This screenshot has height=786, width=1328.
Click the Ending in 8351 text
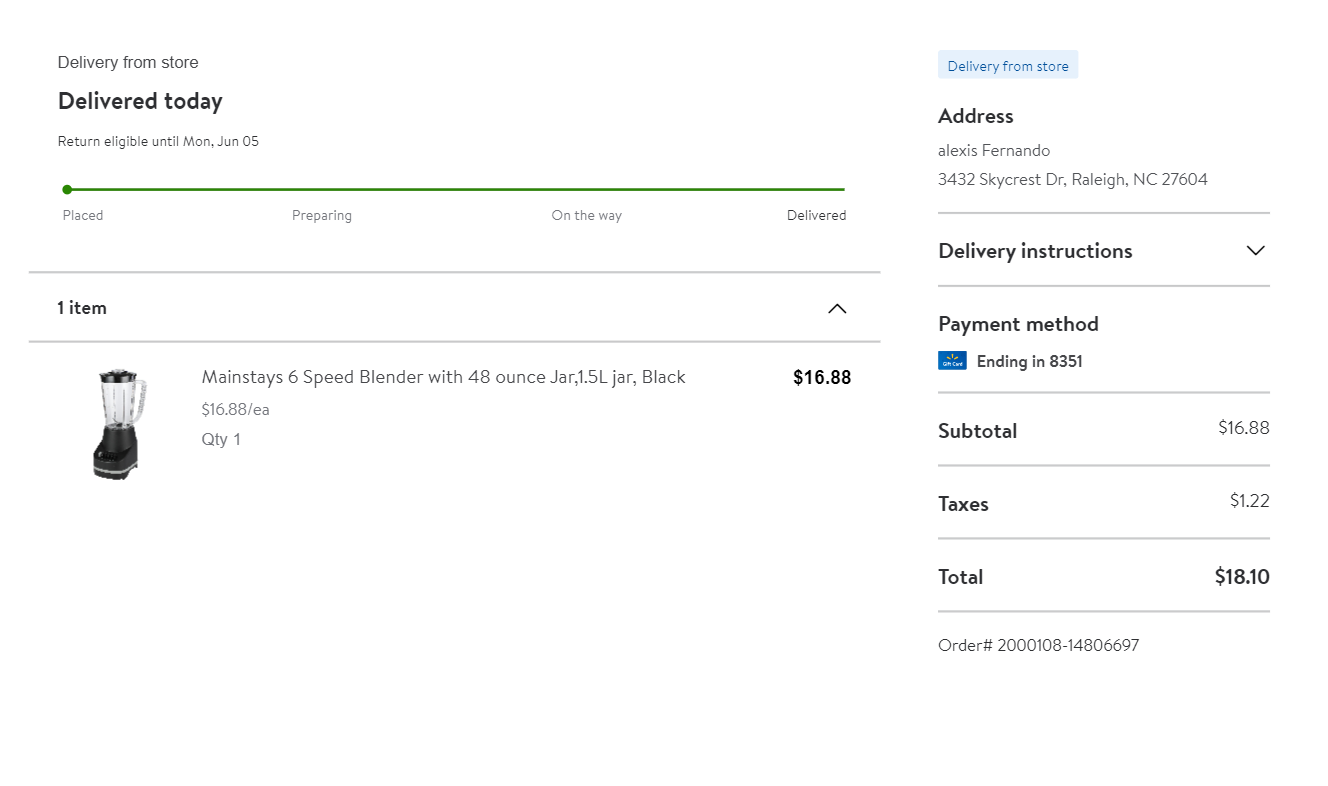pyautogui.click(x=1029, y=361)
